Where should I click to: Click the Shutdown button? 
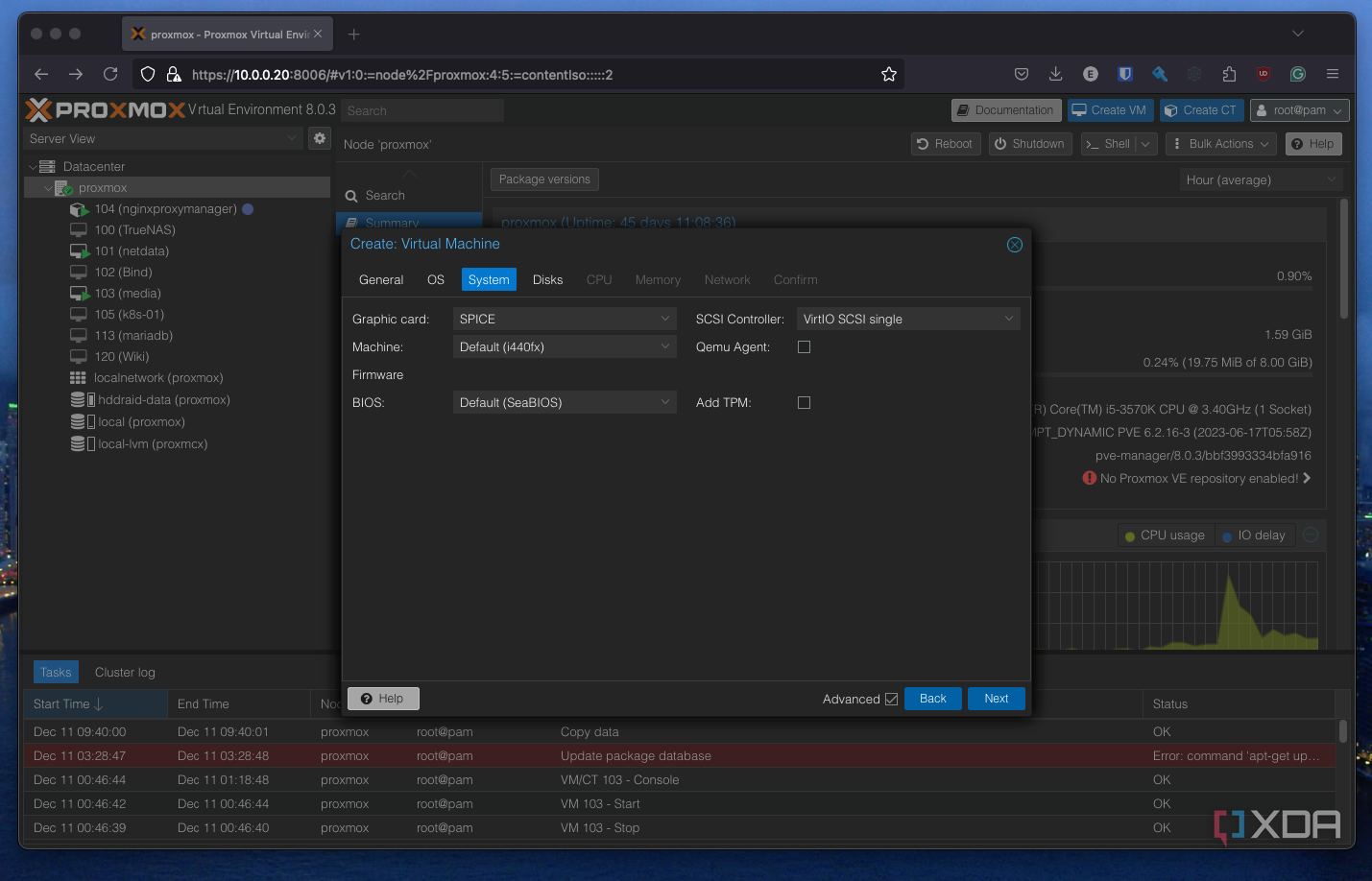pyautogui.click(x=1029, y=144)
